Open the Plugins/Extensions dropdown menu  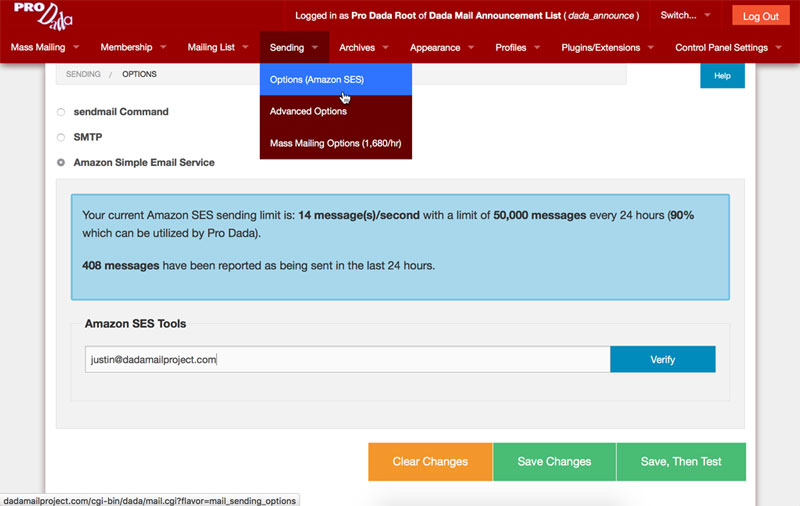click(x=607, y=47)
